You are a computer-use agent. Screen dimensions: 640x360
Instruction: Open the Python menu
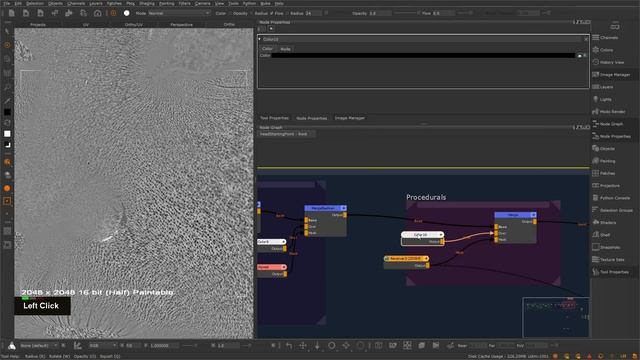[249, 3]
